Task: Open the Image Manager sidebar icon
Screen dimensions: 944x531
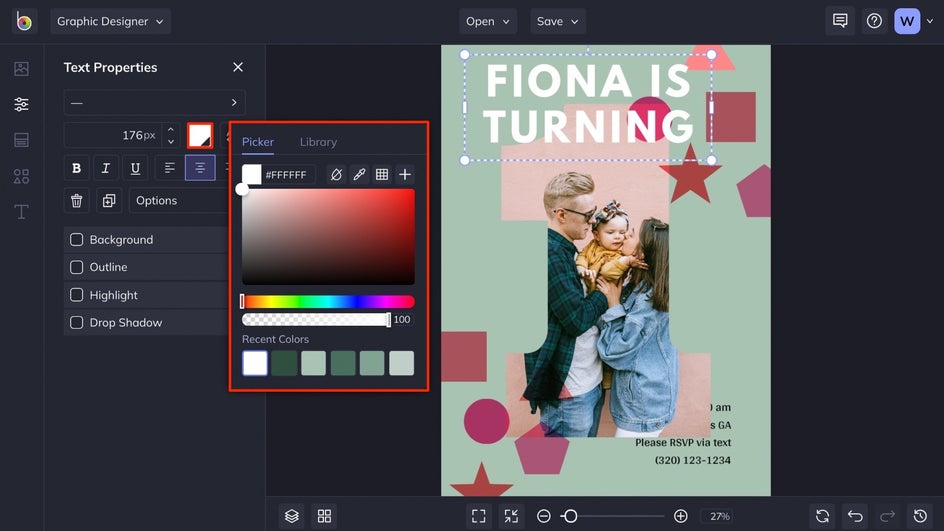Action: (22, 69)
